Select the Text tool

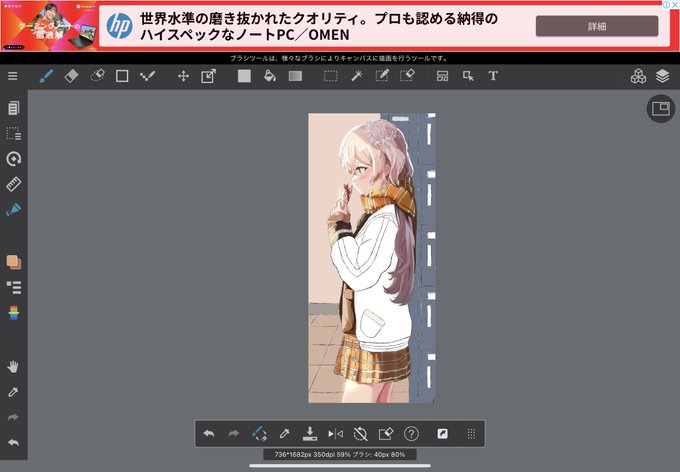pyautogui.click(x=493, y=76)
